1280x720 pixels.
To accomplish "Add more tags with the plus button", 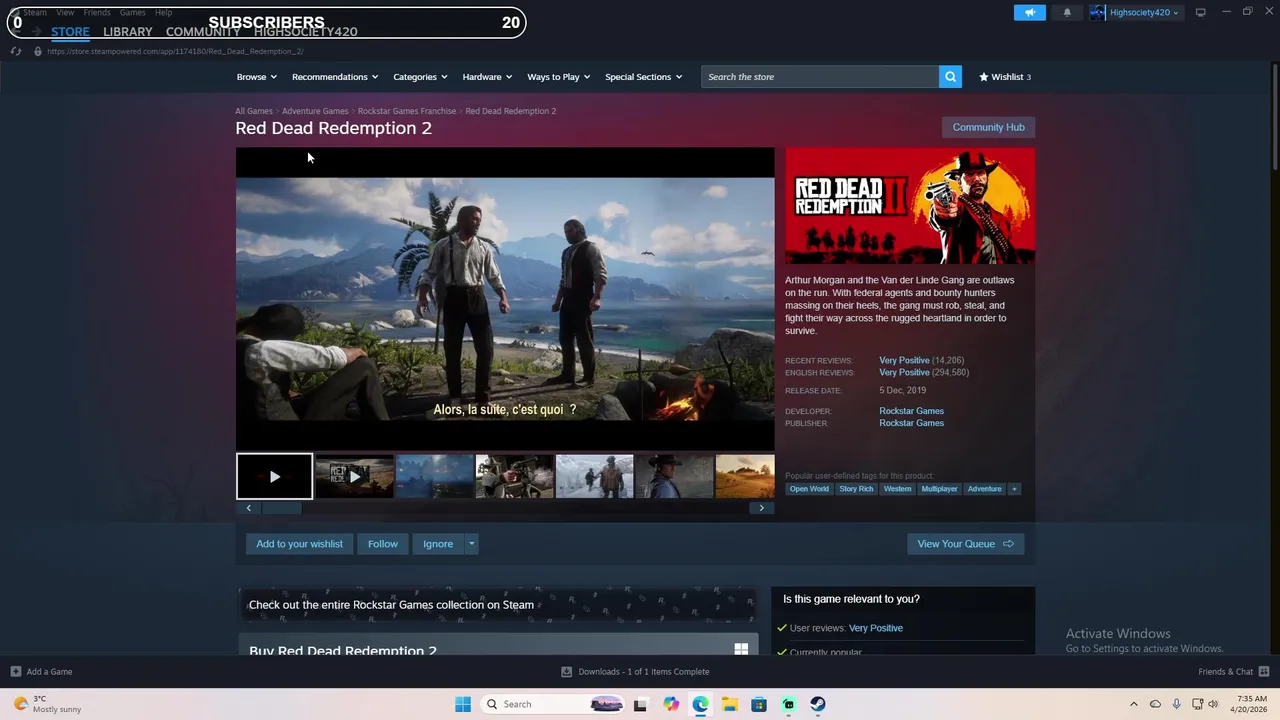I will click(1014, 489).
